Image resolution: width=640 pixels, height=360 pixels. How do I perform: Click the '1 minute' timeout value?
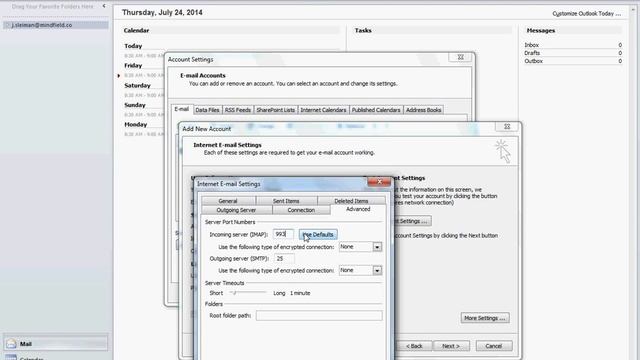click(x=300, y=293)
